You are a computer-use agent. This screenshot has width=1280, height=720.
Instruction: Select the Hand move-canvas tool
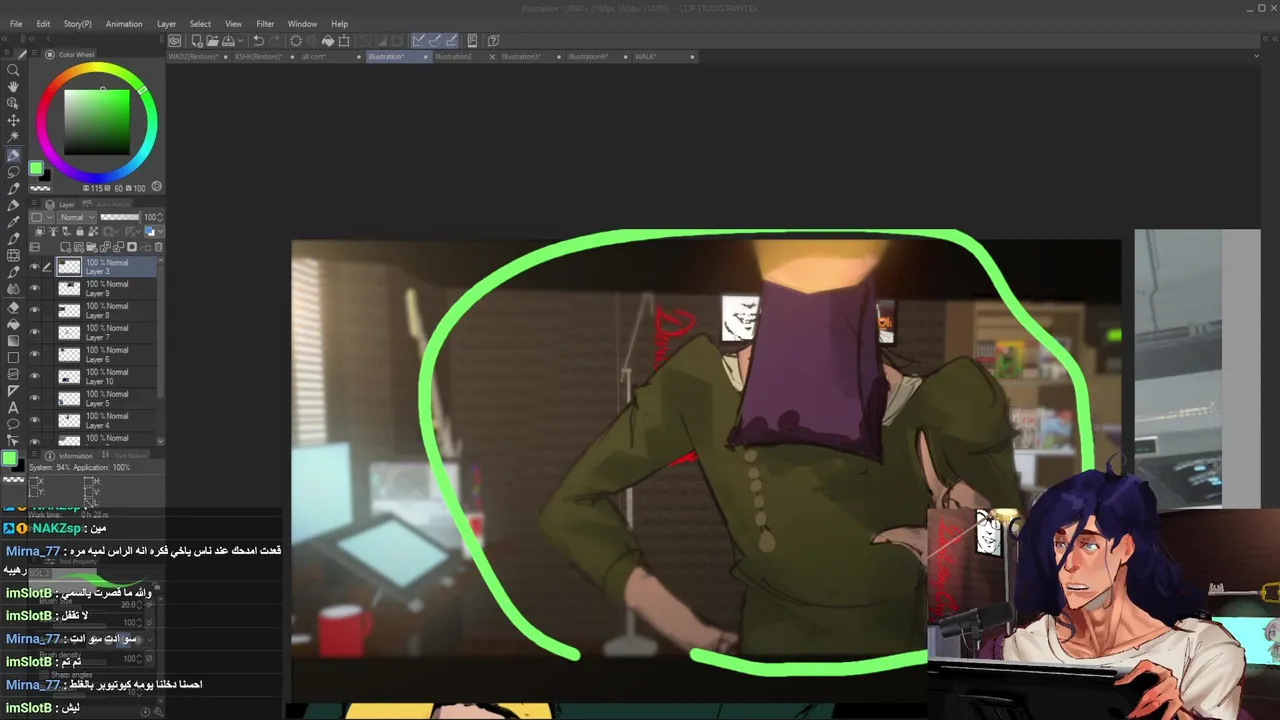tap(13, 87)
